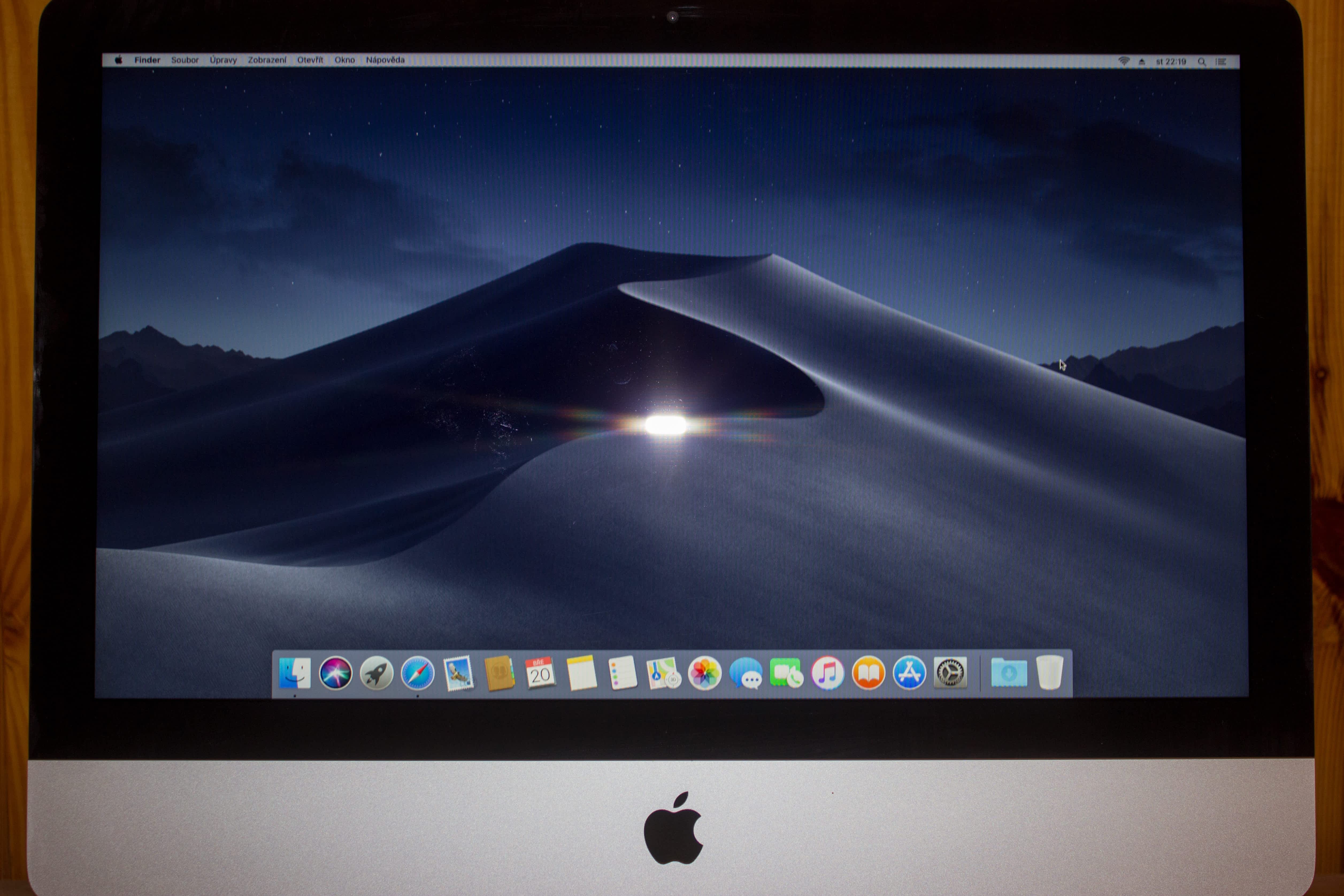Show Notification Center list icon

point(1221,62)
